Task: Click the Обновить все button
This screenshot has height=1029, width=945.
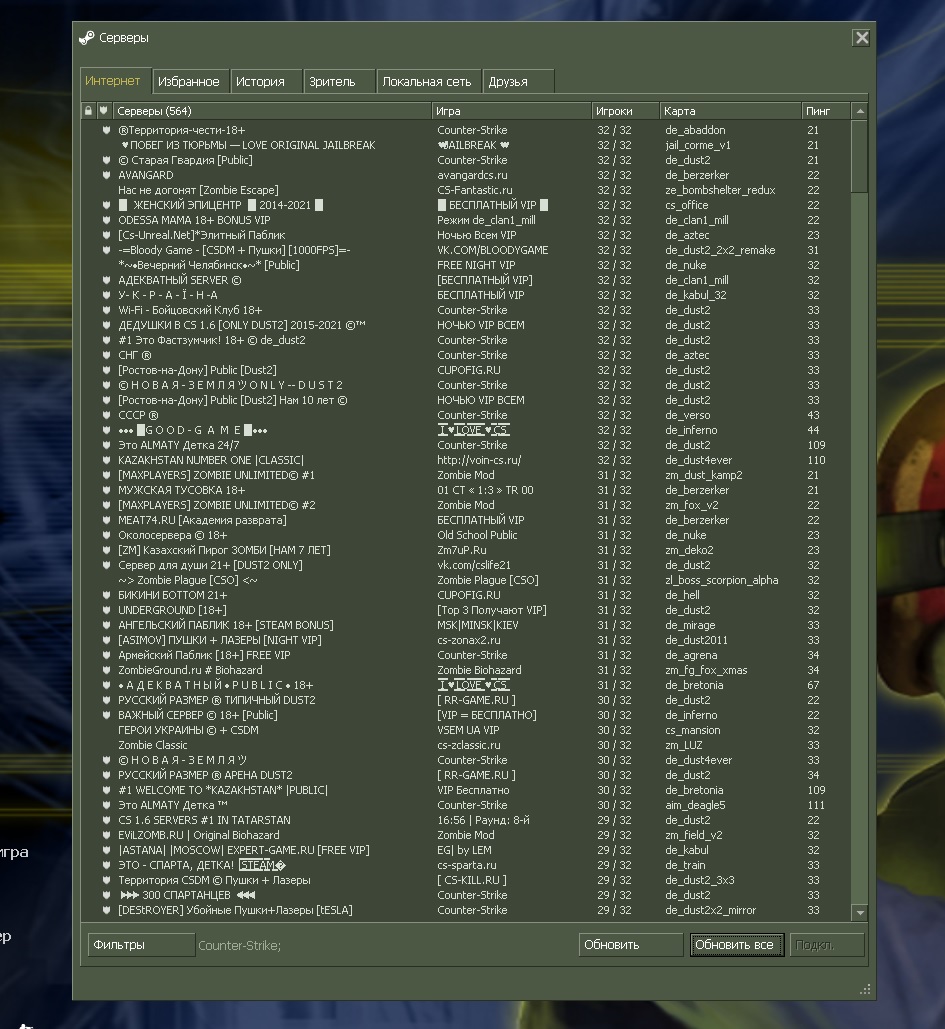Action: (x=736, y=944)
